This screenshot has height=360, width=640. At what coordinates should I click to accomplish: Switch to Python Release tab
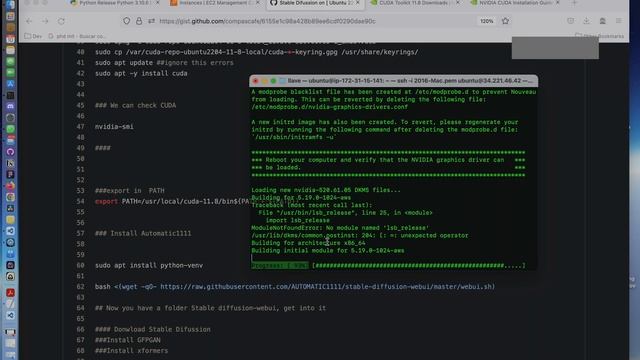pos(114,3)
